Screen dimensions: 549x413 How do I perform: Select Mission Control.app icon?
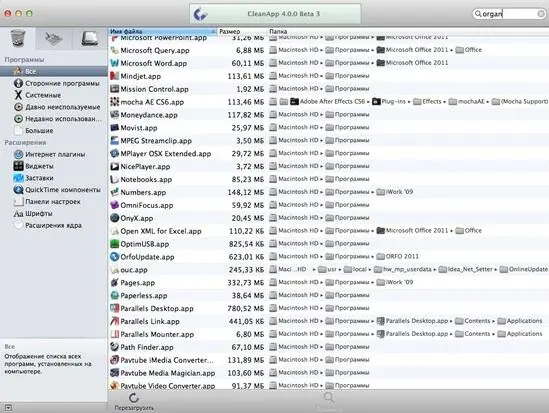coord(114,89)
